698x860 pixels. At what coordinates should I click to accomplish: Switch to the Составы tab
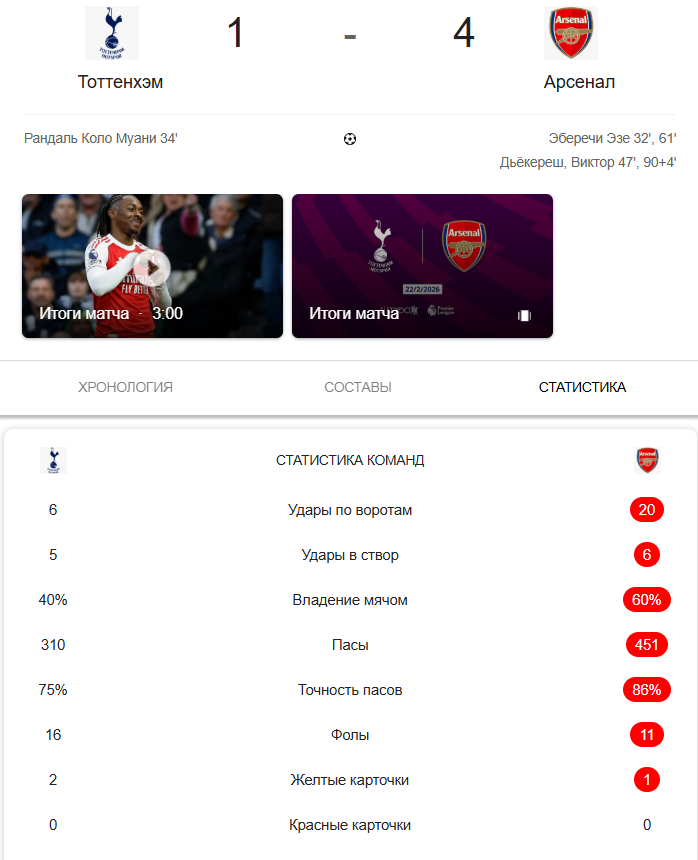pos(358,387)
